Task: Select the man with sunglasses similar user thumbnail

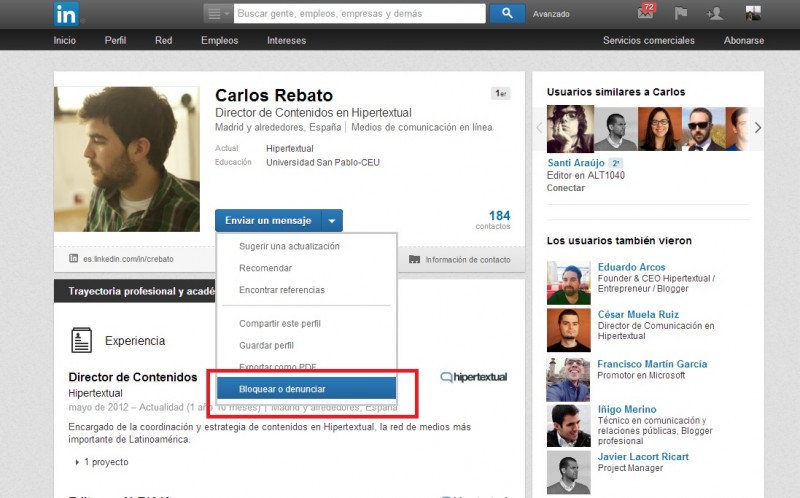Action: coord(704,129)
